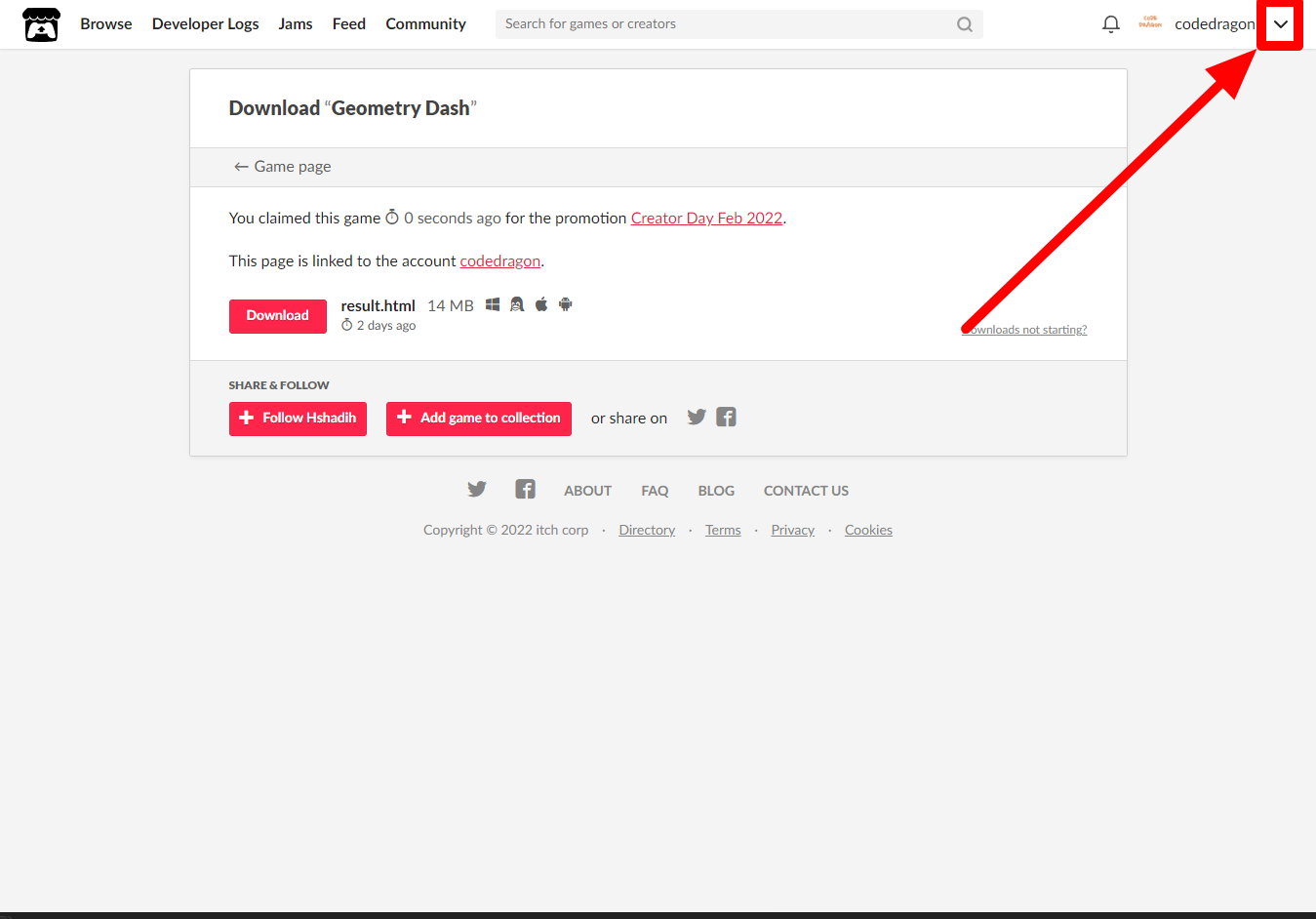Click the clock icon beside 0 seconds ago

(x=392, y=218)
